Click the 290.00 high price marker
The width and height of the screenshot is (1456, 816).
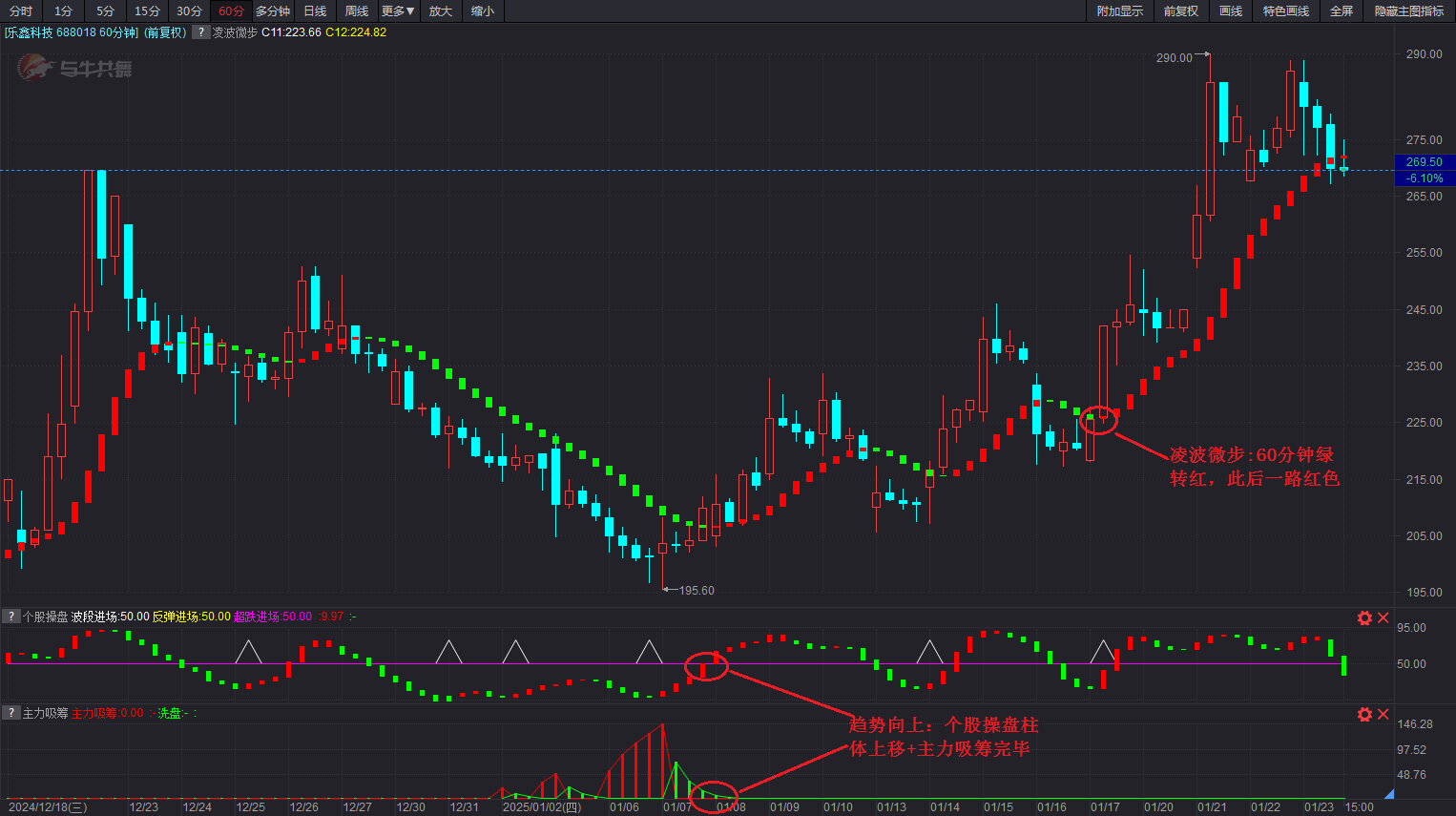[1174, 57]
